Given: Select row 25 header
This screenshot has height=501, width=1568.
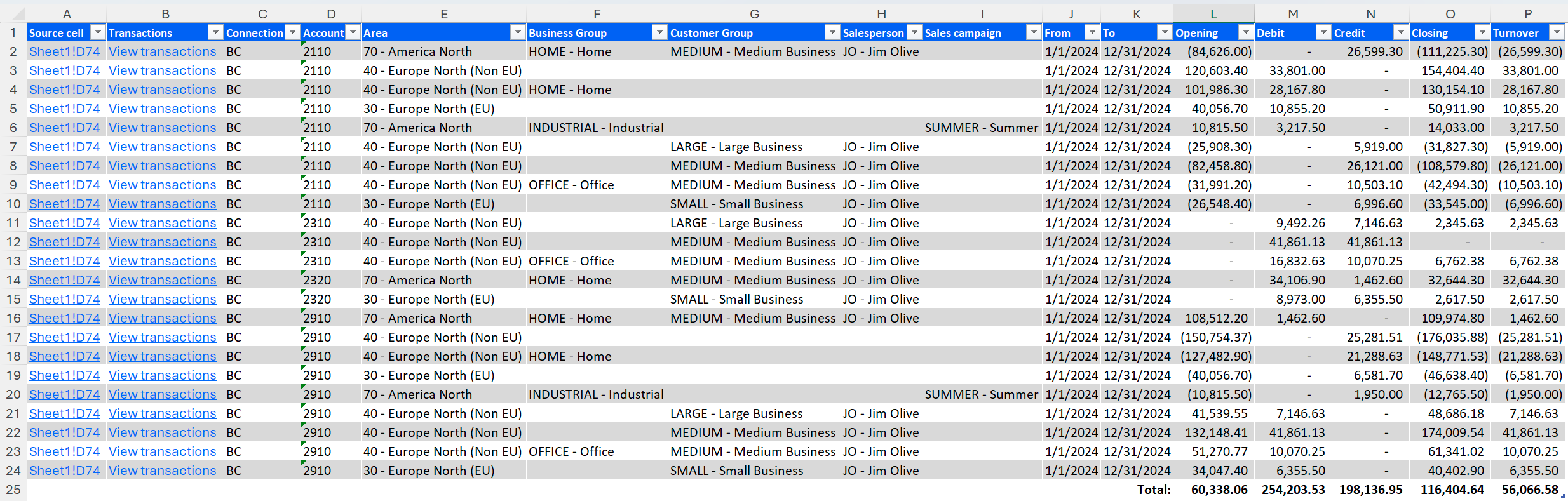Looking at the screenshot, I should (13, 490).
